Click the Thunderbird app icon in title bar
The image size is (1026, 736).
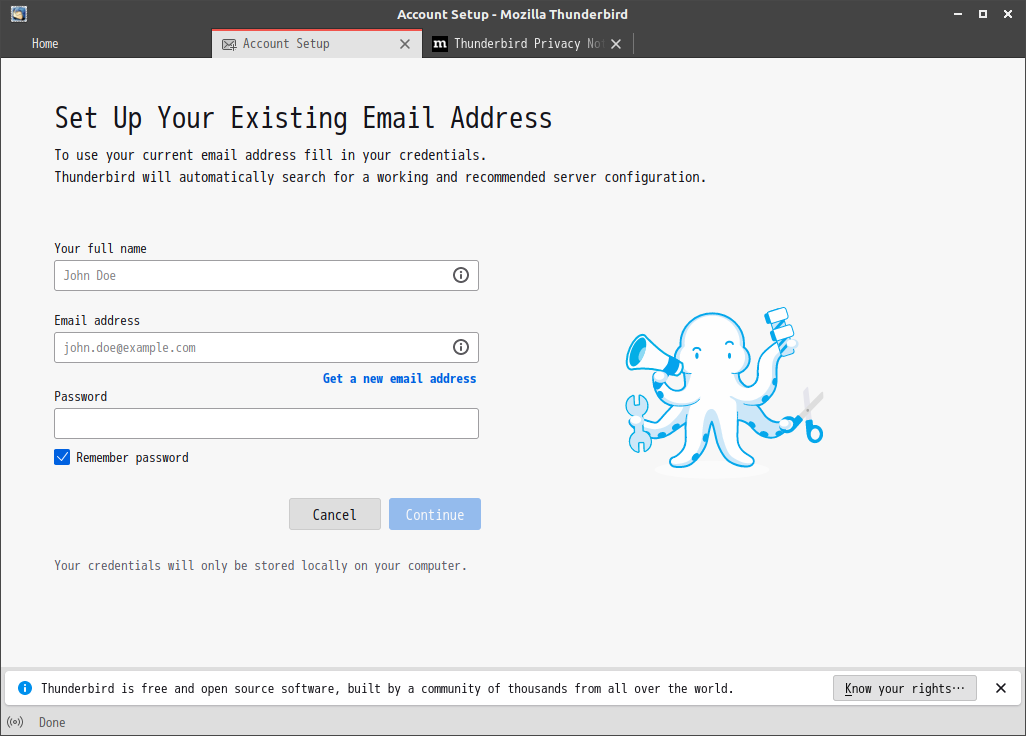(x=19, y=14)
